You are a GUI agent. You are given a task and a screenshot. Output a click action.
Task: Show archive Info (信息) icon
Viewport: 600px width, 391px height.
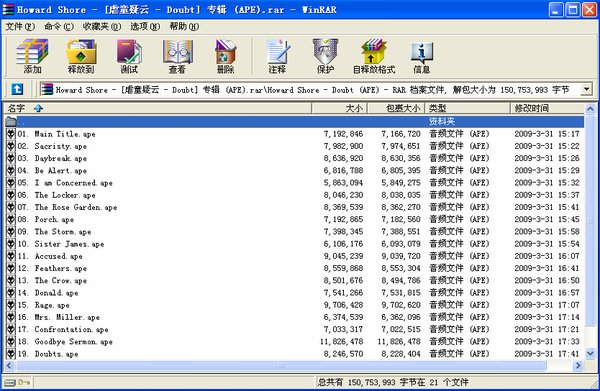pos(422,56)
